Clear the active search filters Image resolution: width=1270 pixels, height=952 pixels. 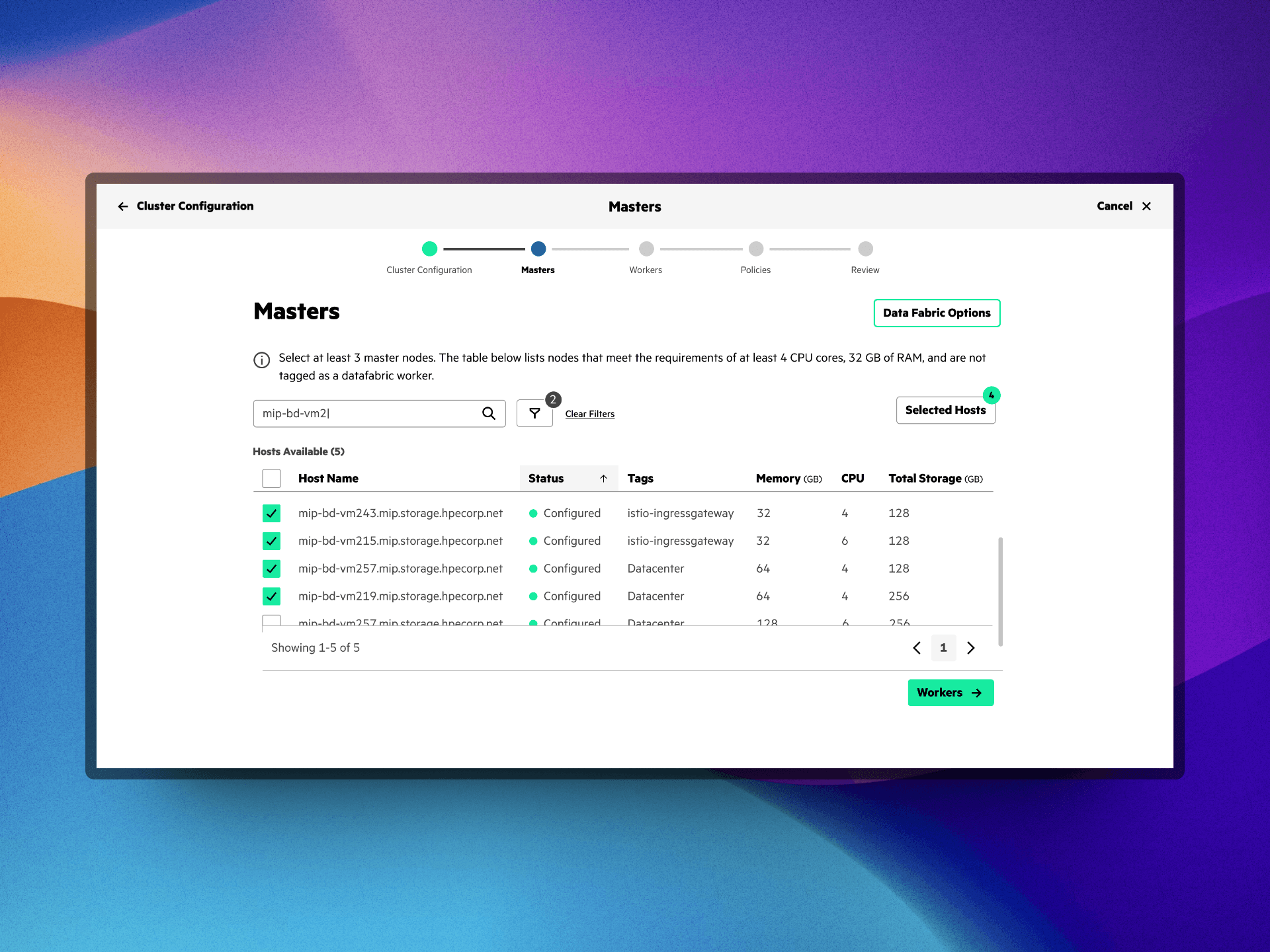(x=589, y=414)
